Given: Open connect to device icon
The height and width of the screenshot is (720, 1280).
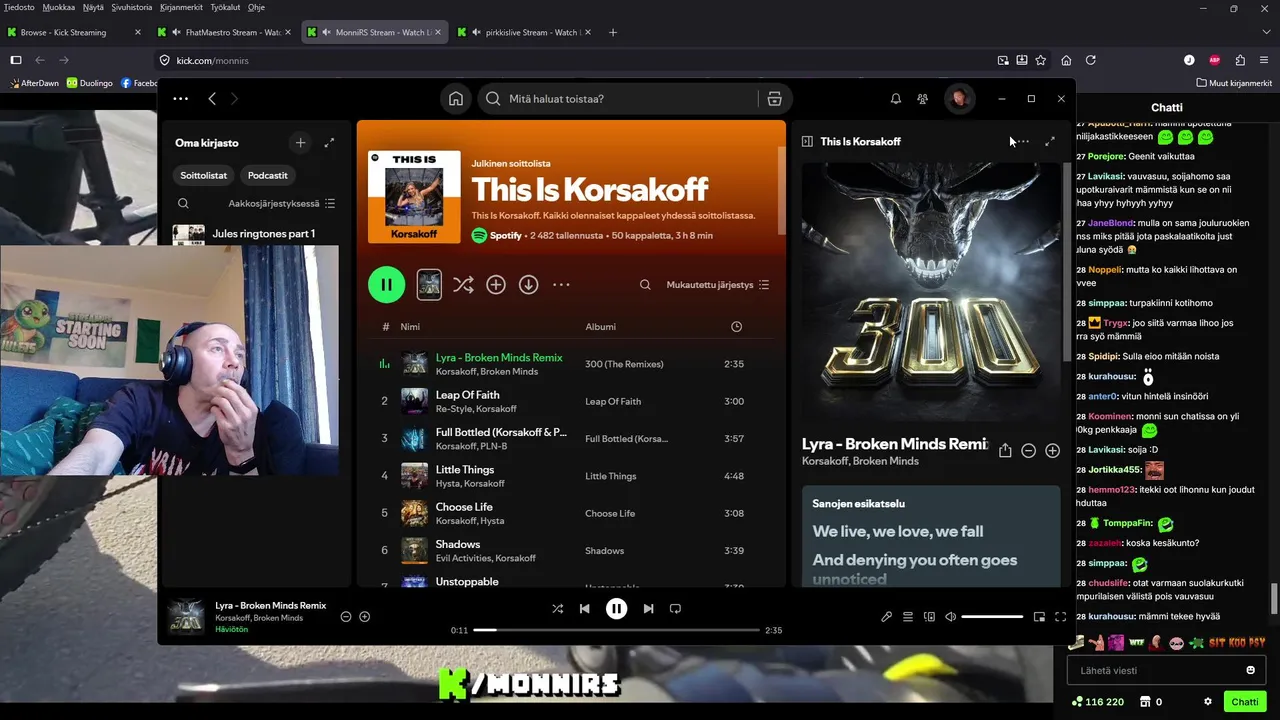Looking at the screenshot, I should coord(929,617).
